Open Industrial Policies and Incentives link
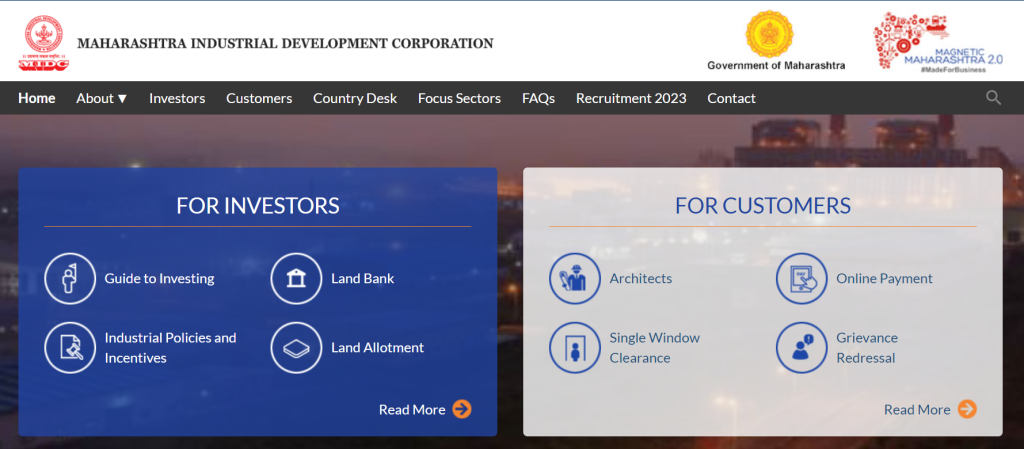The image size is (1024, 449). pos(170,348)
